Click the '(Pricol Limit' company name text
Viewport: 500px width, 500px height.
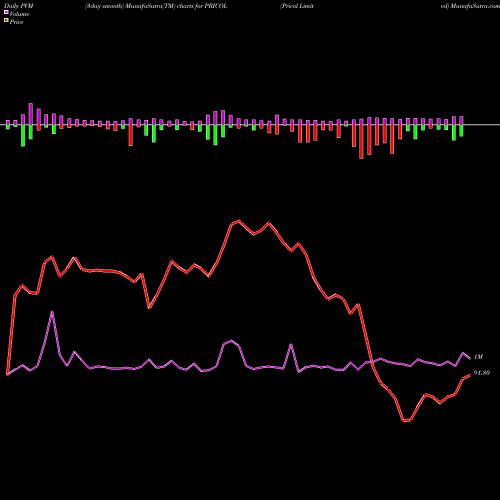click(x=297, y=6)
